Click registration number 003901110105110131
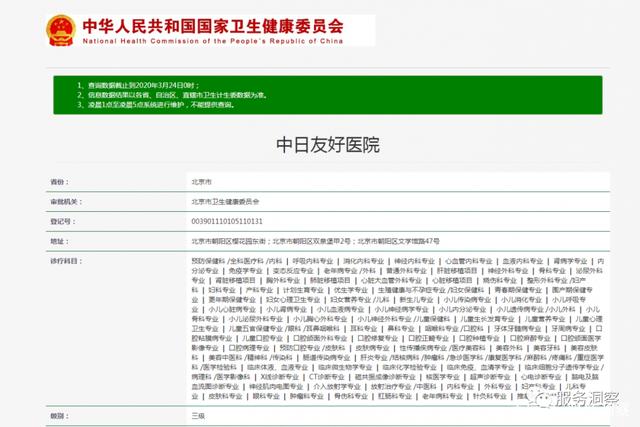The image size is (640, 427). 227,222
